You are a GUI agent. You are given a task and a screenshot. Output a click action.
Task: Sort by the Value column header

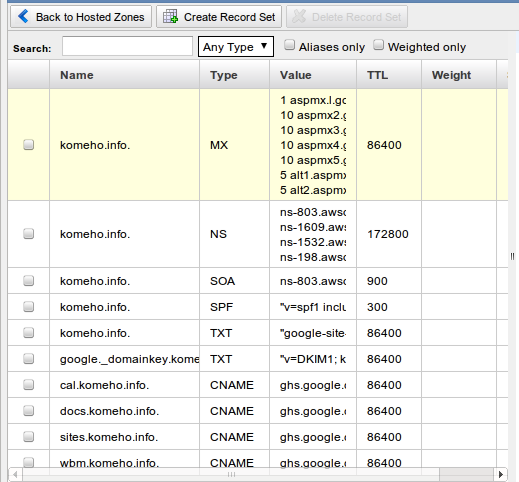[x=313, y=75]
